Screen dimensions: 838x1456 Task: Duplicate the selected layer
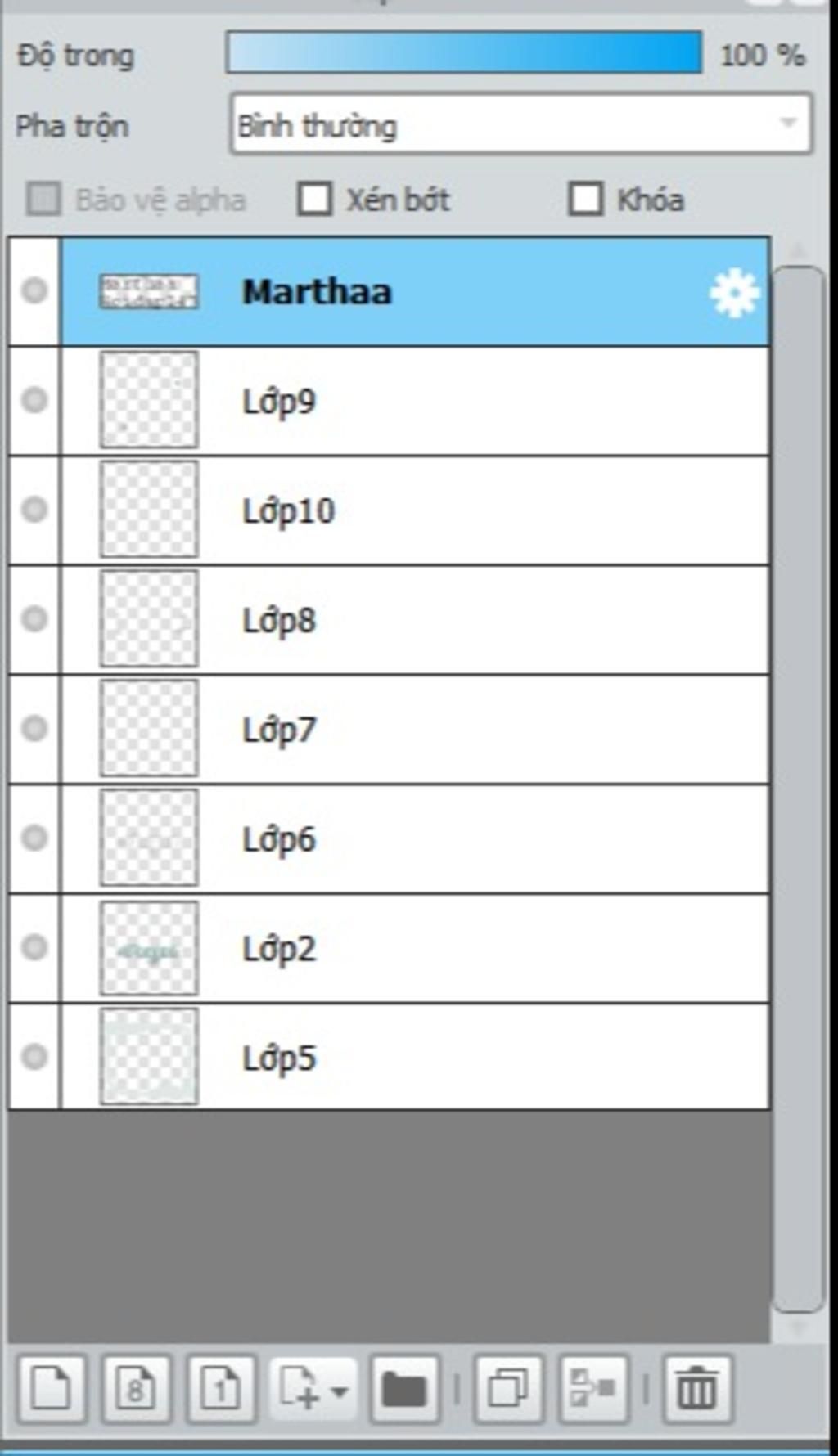(x=508, y=1389)
